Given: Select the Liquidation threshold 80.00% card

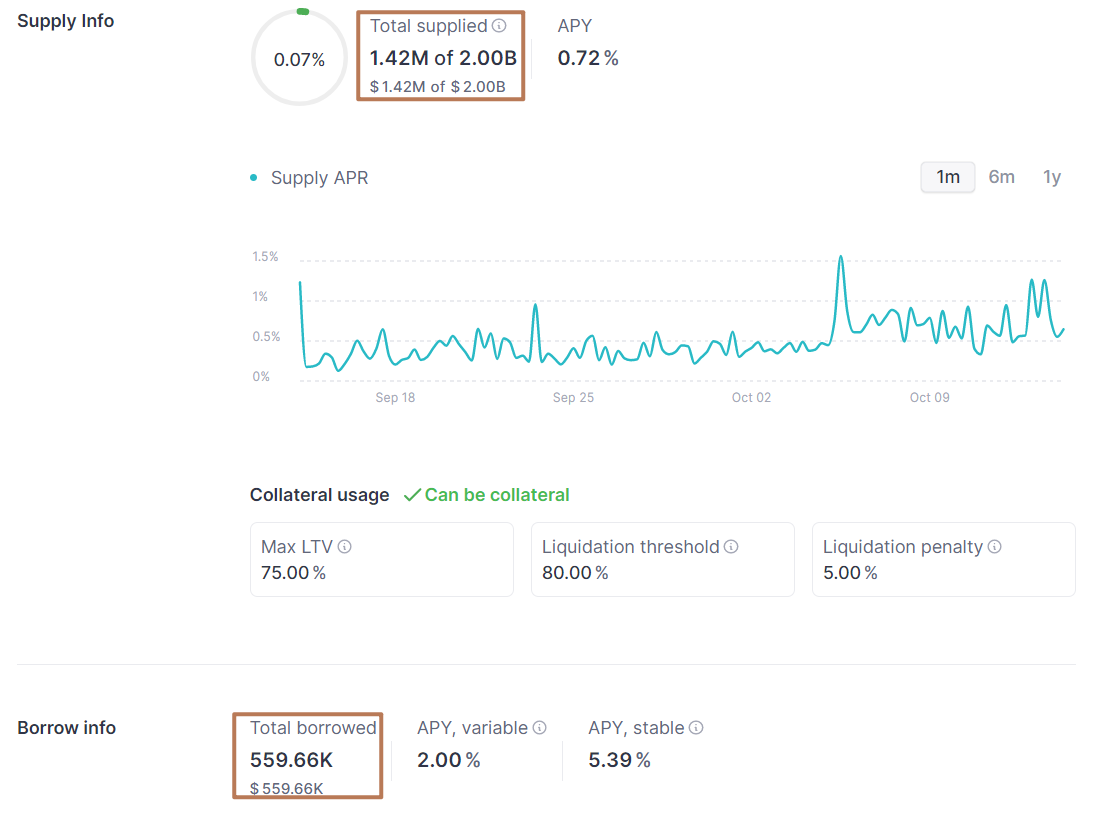Looking at the screenshot, I should (662, 560).
